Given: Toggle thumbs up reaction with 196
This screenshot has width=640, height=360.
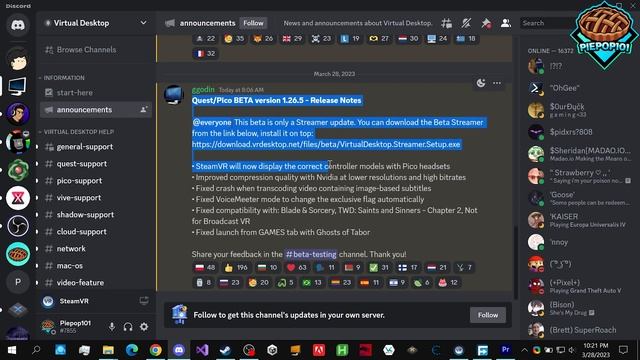Looking at the screenshot, I should (236, 268).
